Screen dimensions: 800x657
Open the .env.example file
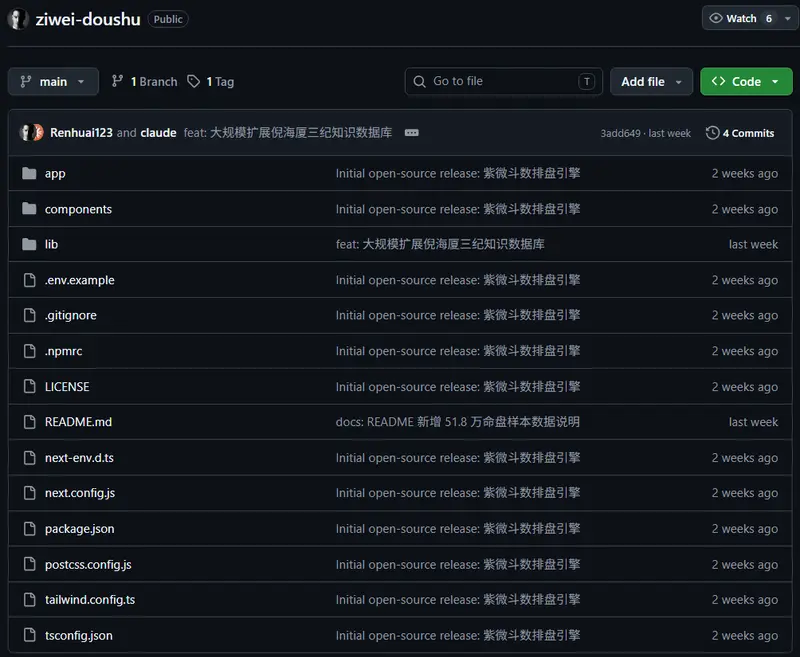pos(80,280)
